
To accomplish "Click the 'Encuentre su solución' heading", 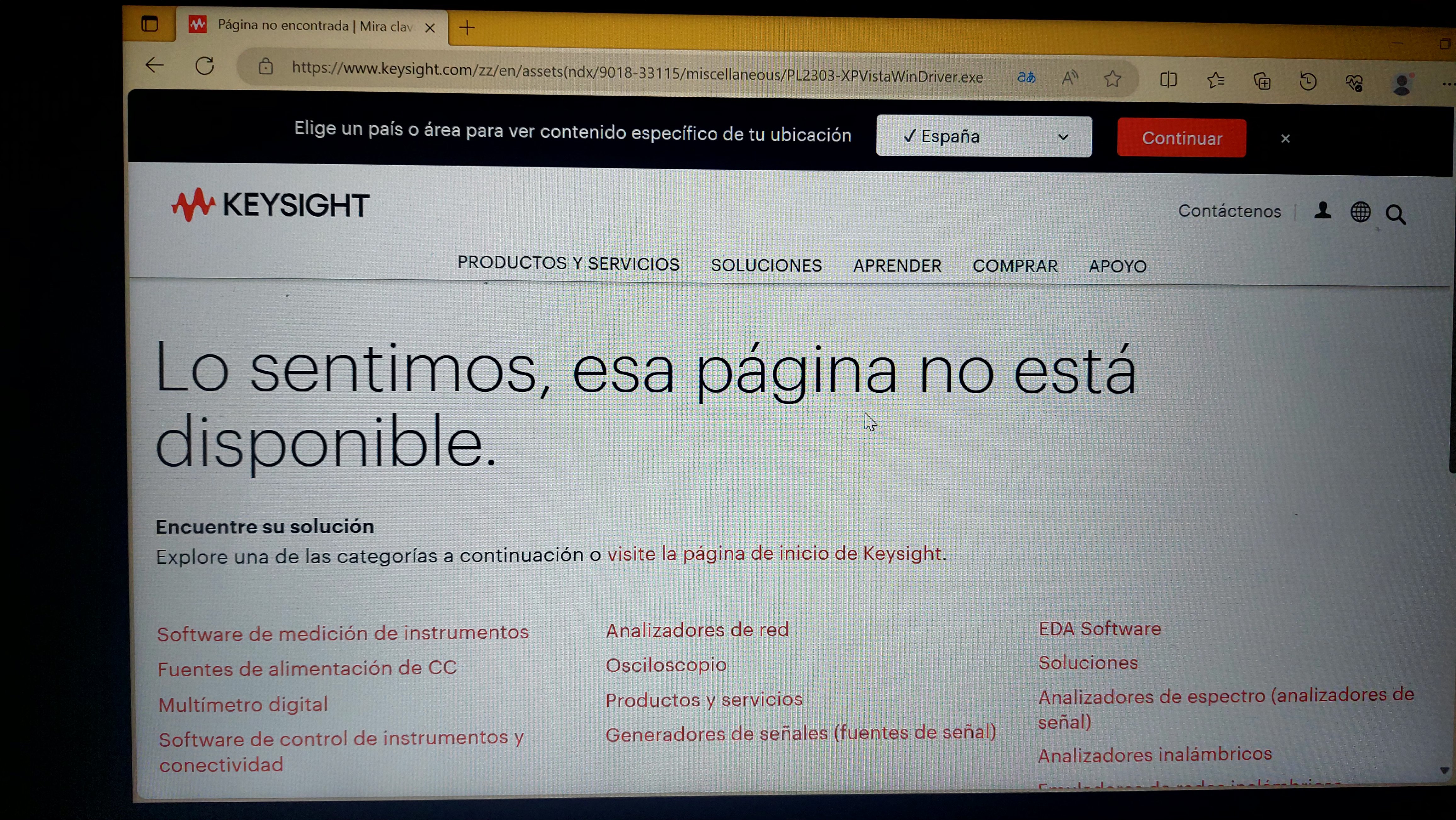I will coord(264,526).
